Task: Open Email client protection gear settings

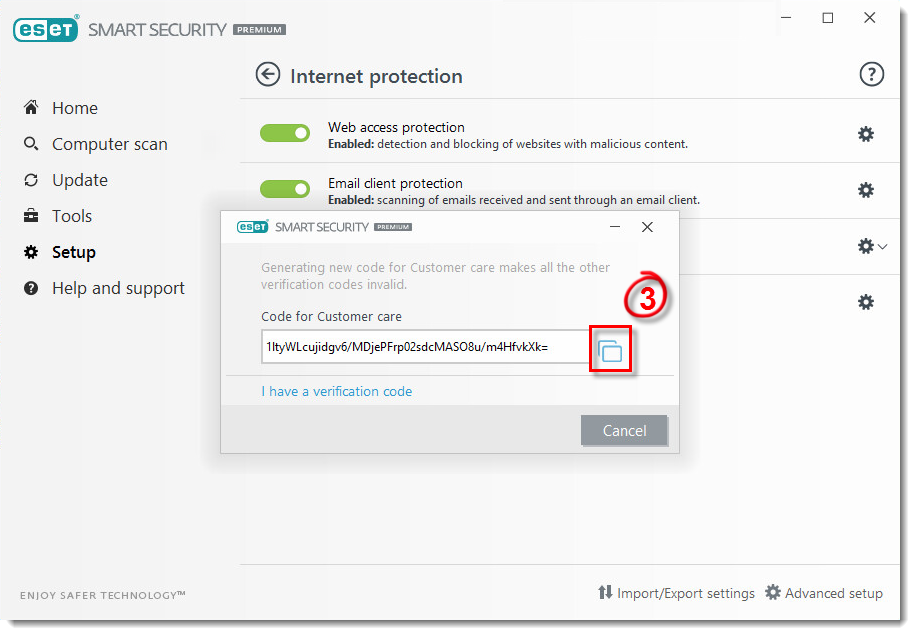Action: [866, 190]
